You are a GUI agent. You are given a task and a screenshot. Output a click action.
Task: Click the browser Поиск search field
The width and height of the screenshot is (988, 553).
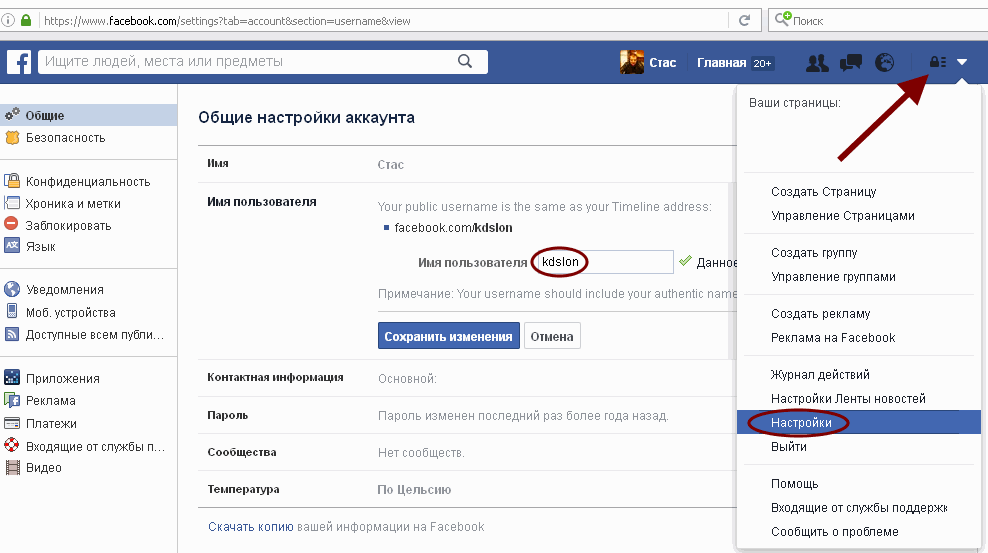pos(878,20)
